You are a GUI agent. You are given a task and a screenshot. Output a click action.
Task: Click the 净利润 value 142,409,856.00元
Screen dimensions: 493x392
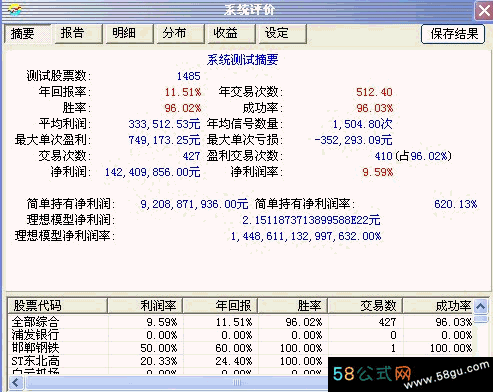click(x=152, y=172)
